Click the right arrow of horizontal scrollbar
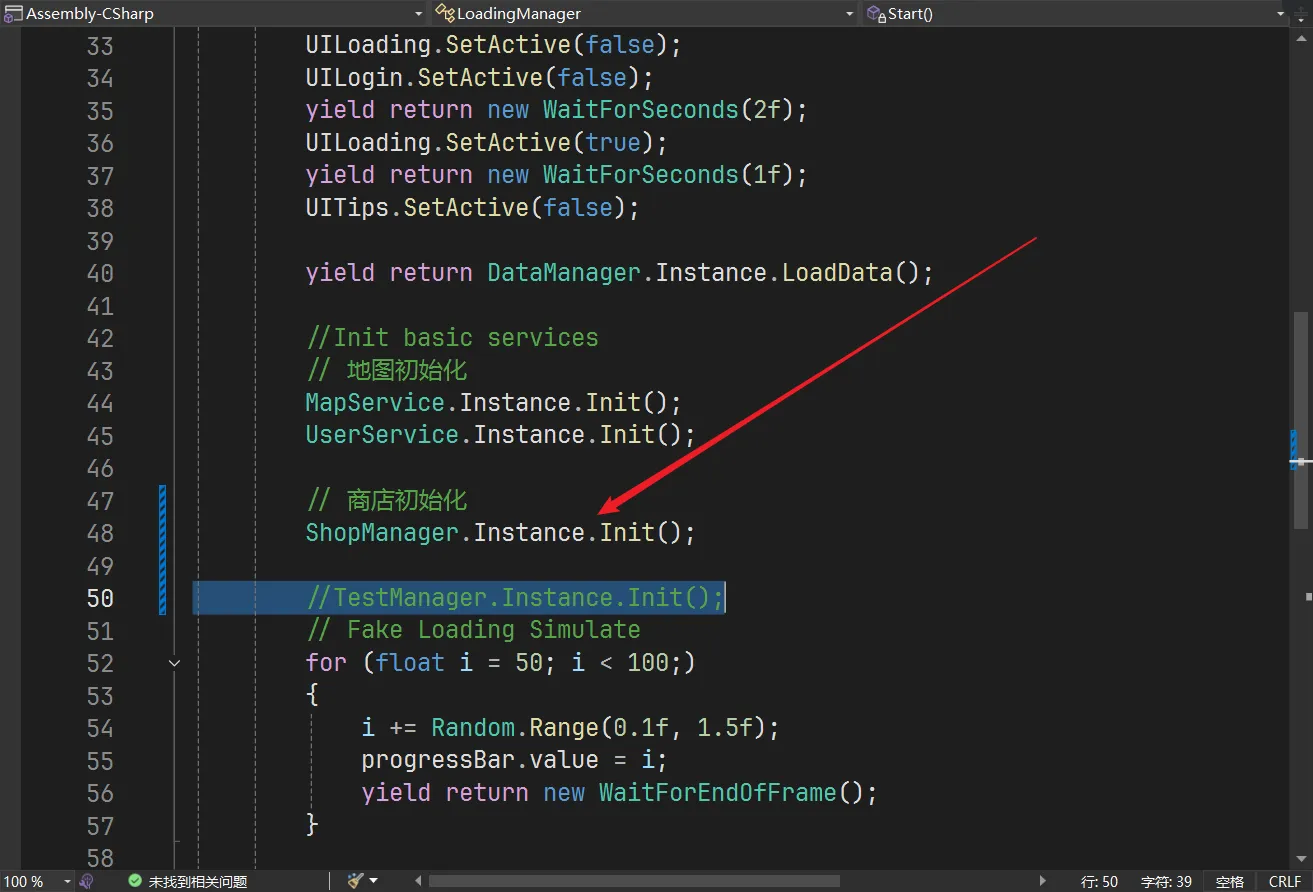1313x892 pixels. [1042, 881]
